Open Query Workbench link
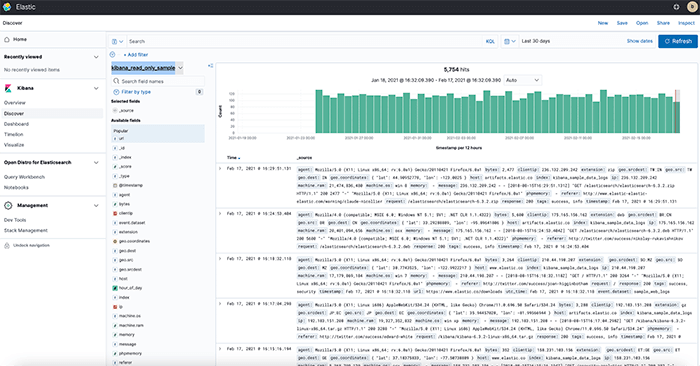Screen dimensions: 700x366 click(24, 177)
